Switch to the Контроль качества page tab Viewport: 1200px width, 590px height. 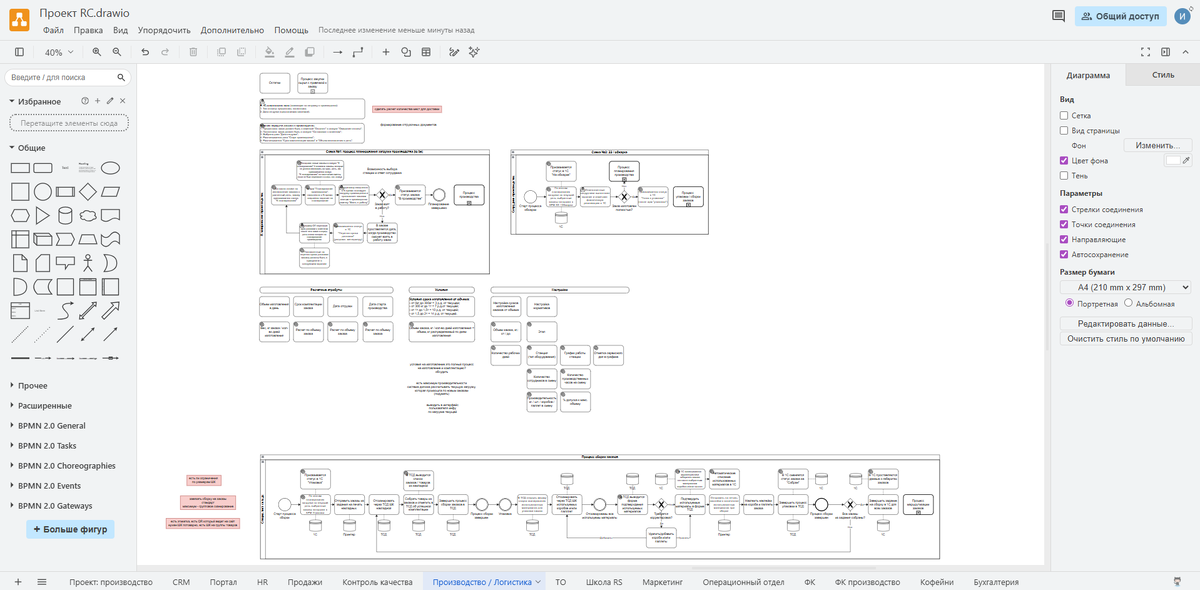pos(377,582)
